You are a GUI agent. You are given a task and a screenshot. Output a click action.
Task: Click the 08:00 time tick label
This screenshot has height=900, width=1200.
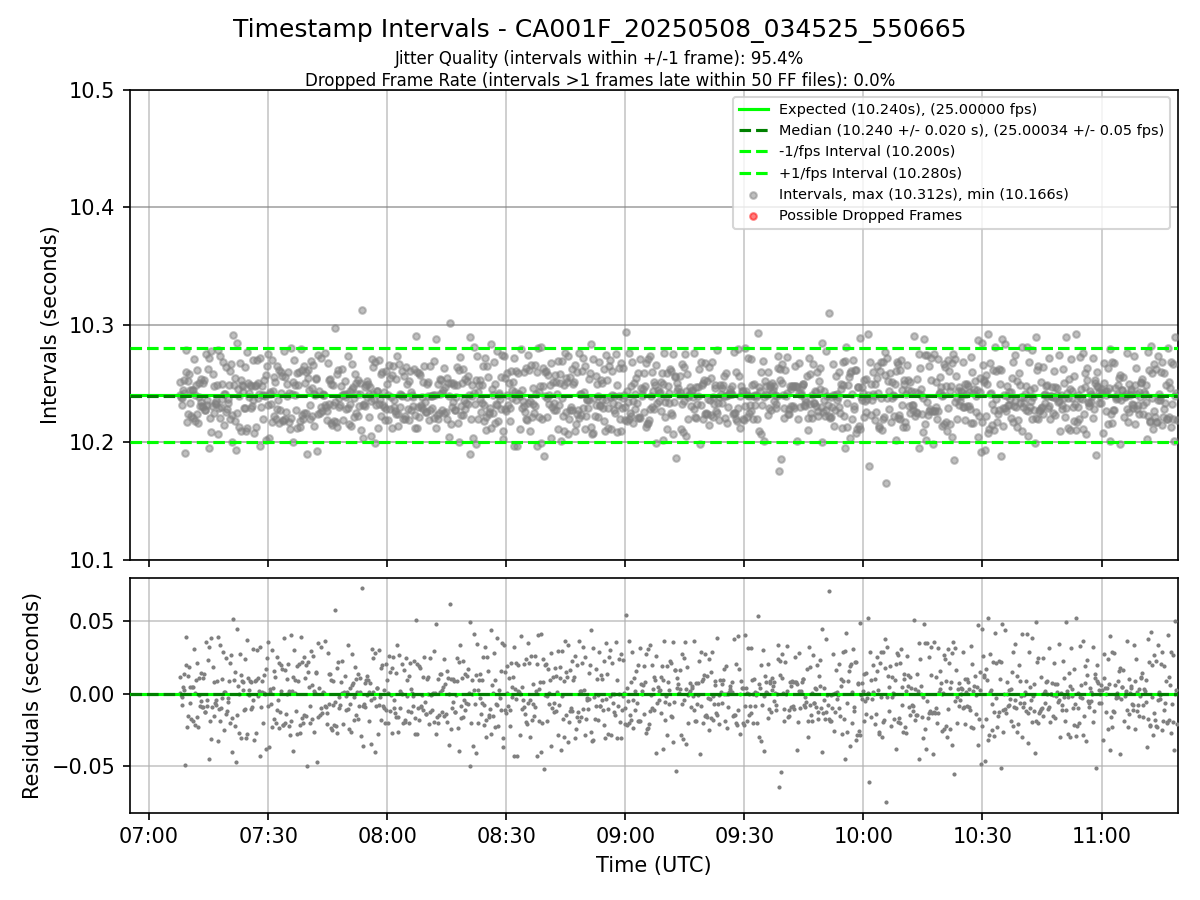point(387,833)
